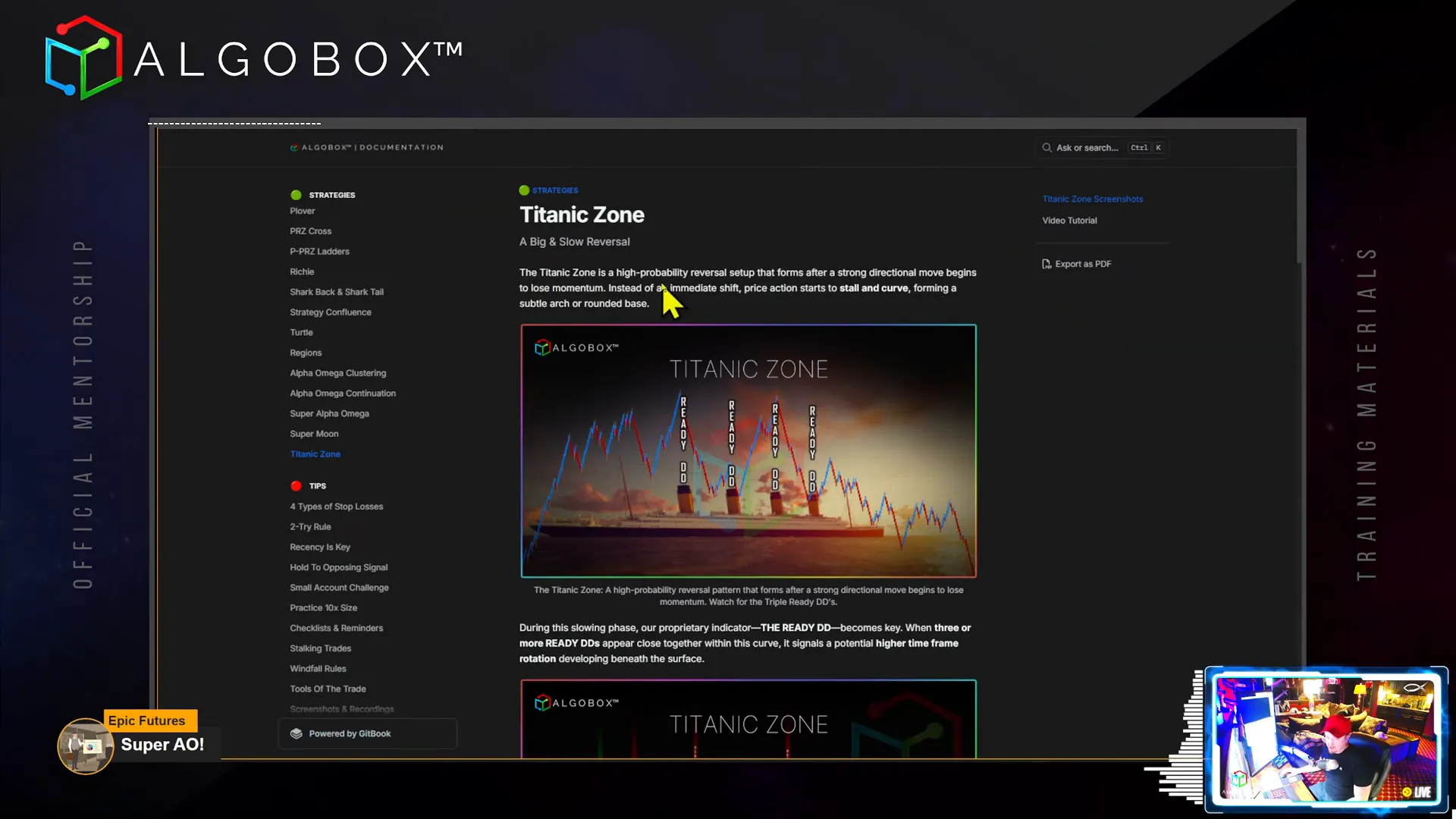
Task: Jump to Titanic Zone Screenshots section
Action: coord(1092,199)
